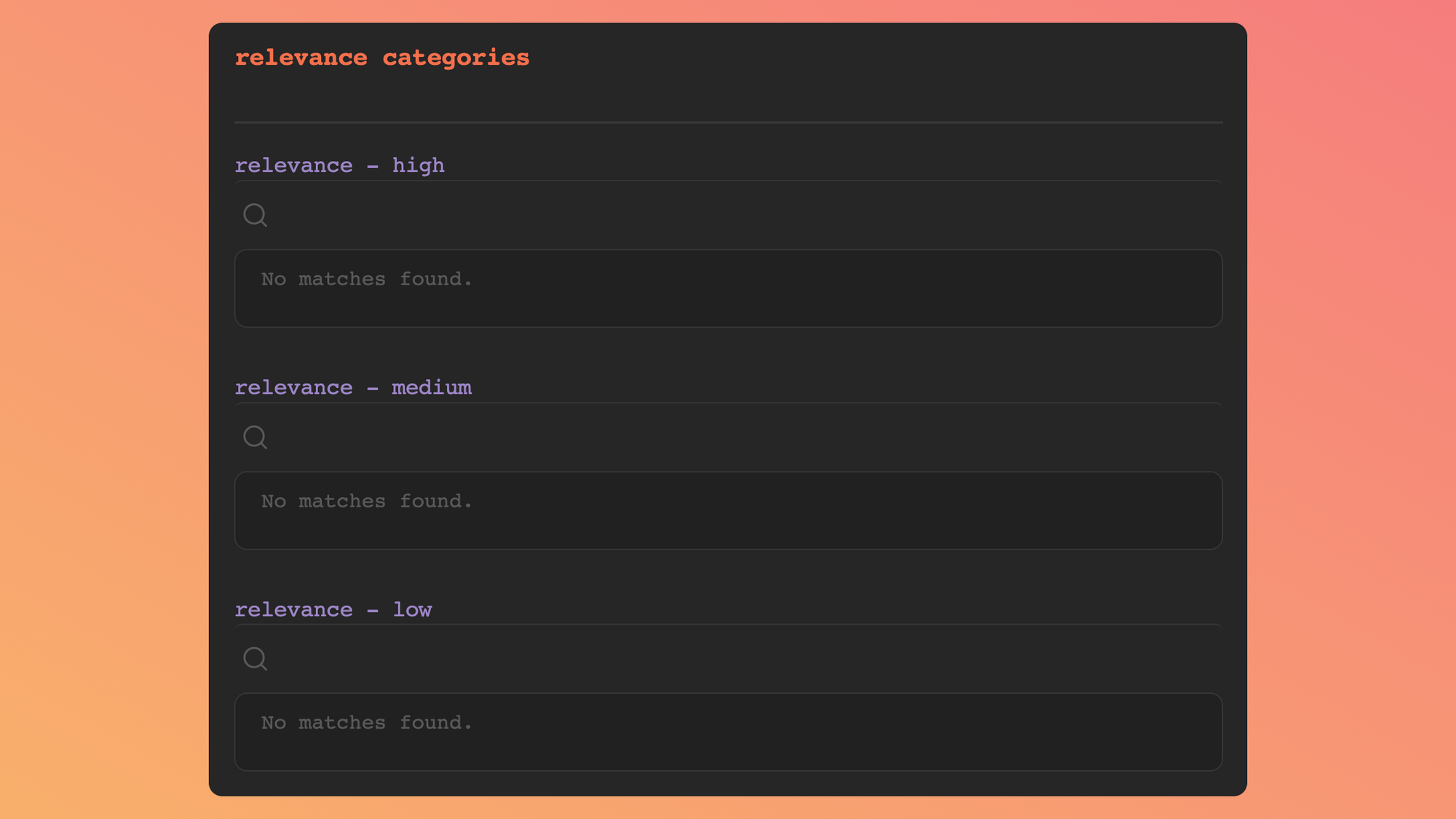This screenshot has height=819, width=1456.
Task: Click the magnifier icon under relevance – high
Action: click(255, 215)
